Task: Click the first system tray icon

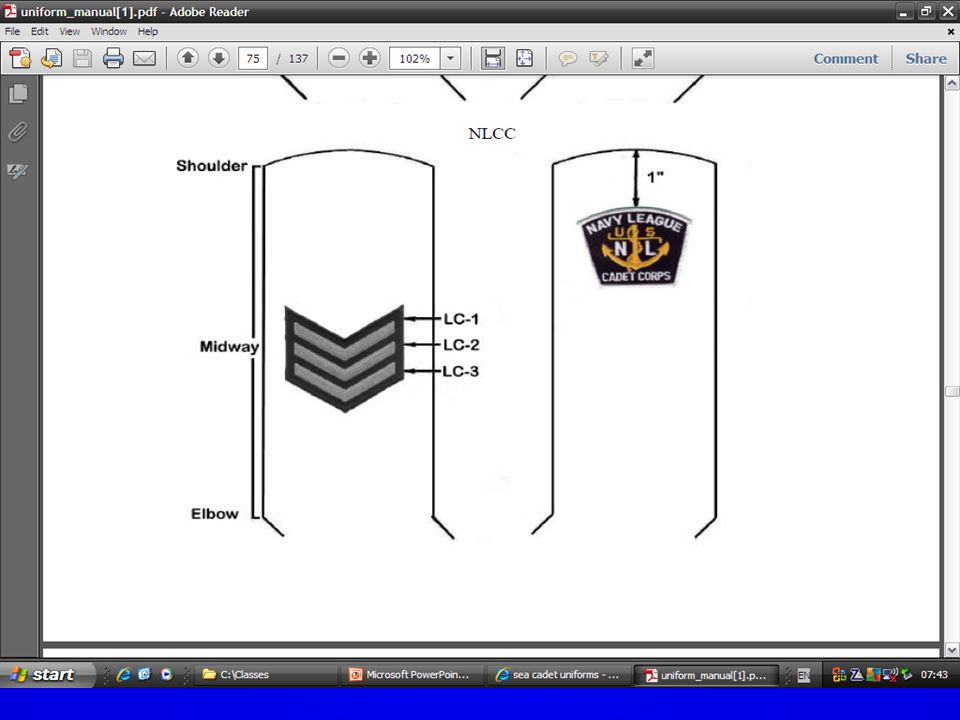Action: tap(839, 675)
